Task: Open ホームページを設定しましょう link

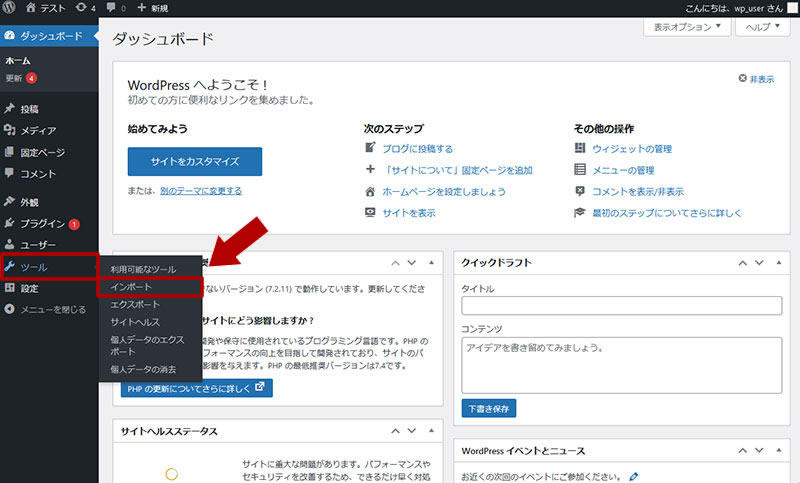Action: [x=444, y=192]
